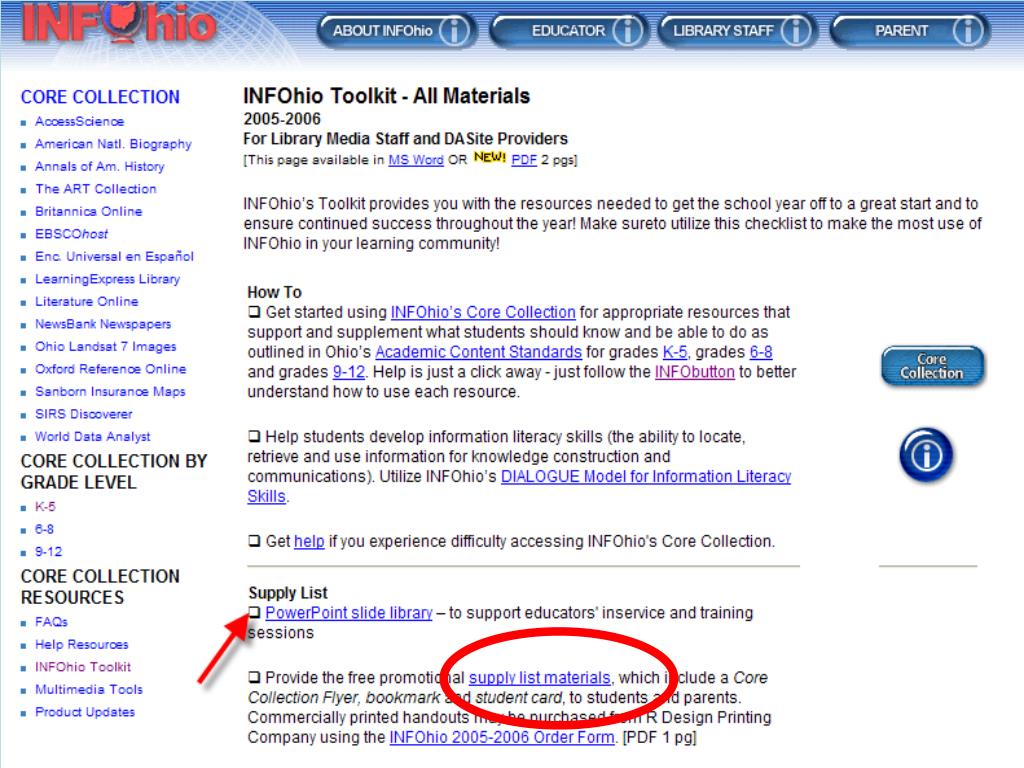Screen dimensions: 1024x768
Task: Open Multimedia Tools link
Action: point(89,690)
